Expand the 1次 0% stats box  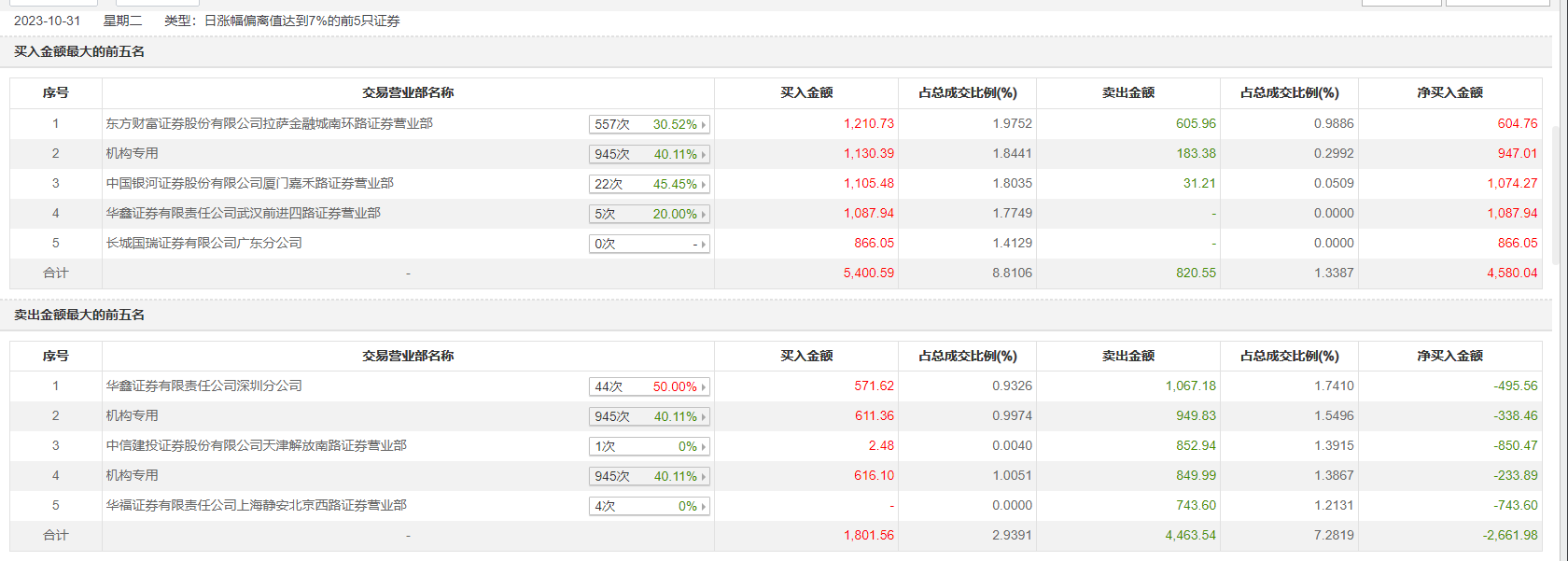coord(650,446)
